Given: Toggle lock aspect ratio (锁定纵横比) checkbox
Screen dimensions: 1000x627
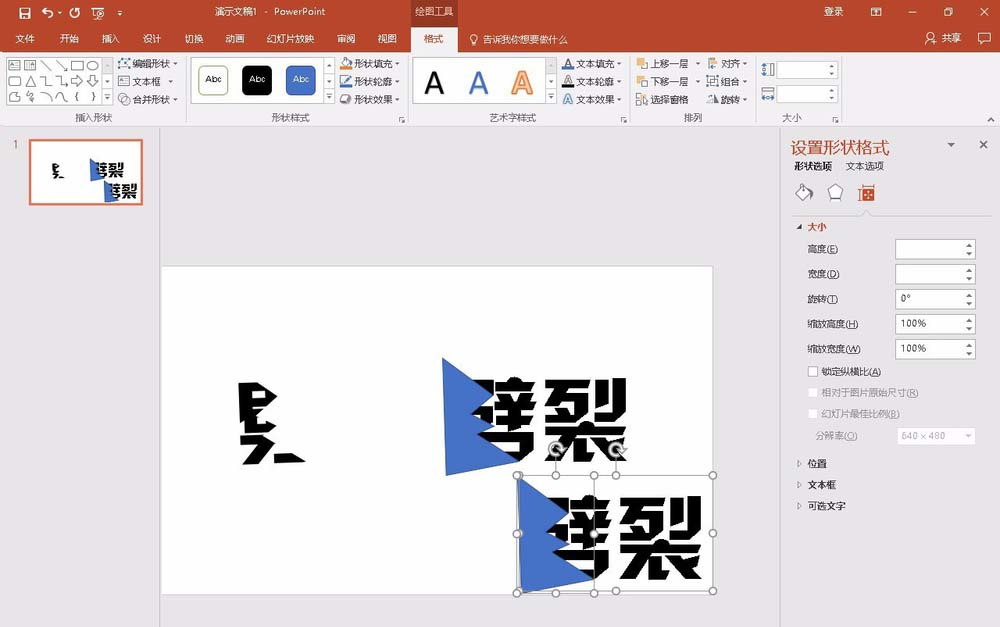Looking at the screenshot, I should (x=812, y=371).
